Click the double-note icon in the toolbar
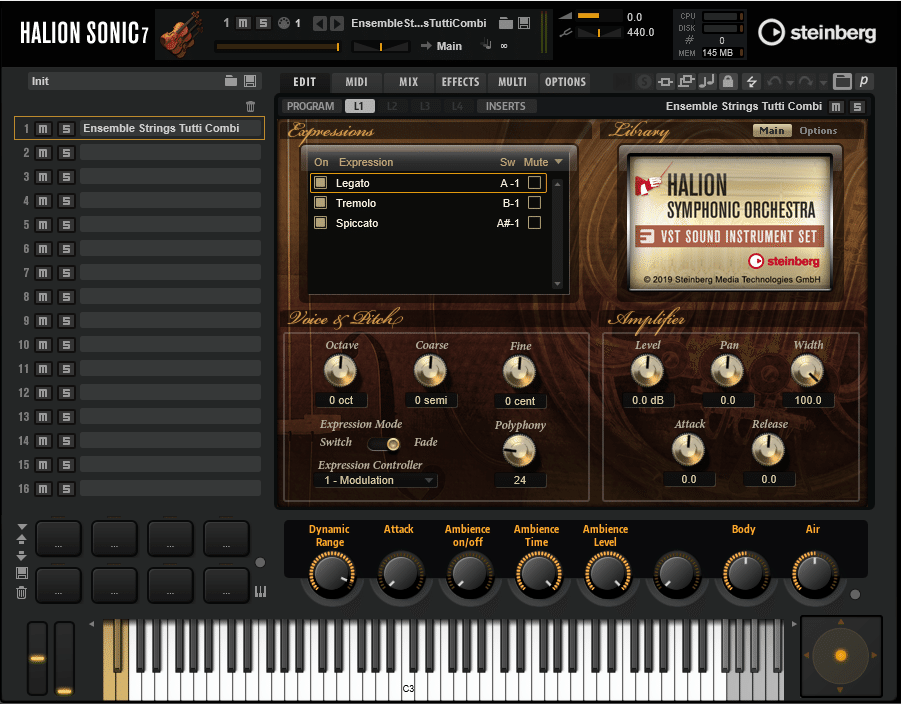This screenshot has height=704, width=901. [x=707, y=82]
